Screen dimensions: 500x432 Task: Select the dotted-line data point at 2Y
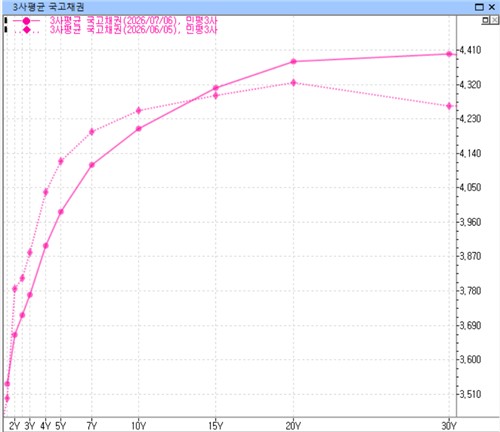coord(14,289)
